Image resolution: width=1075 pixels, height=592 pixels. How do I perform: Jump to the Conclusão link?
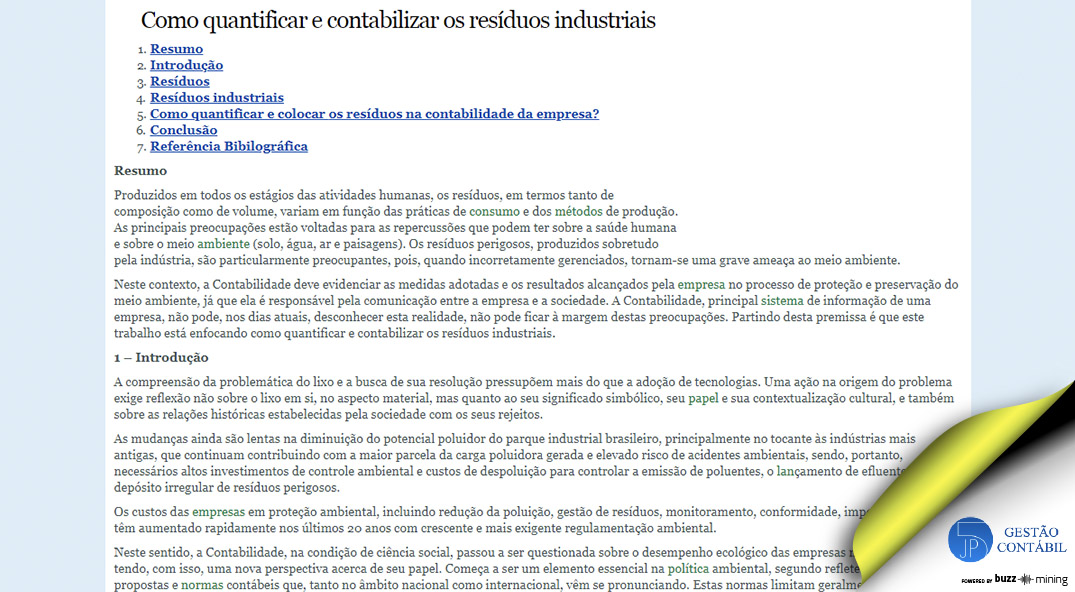(183, 130)
